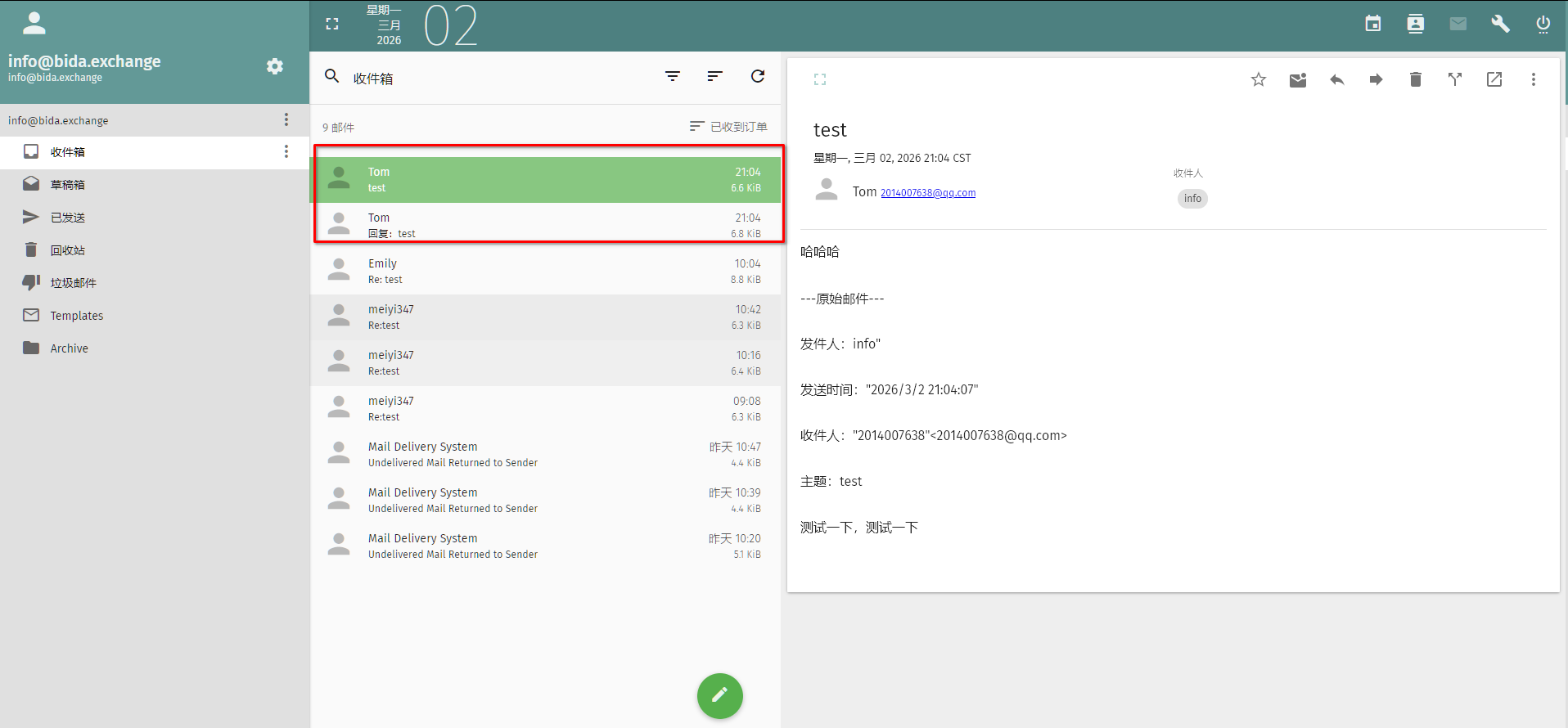This screenshot has height=728, width=1568.
Task: Forward the message with the right-arrow icon
Action: [x=1376, y=79]
